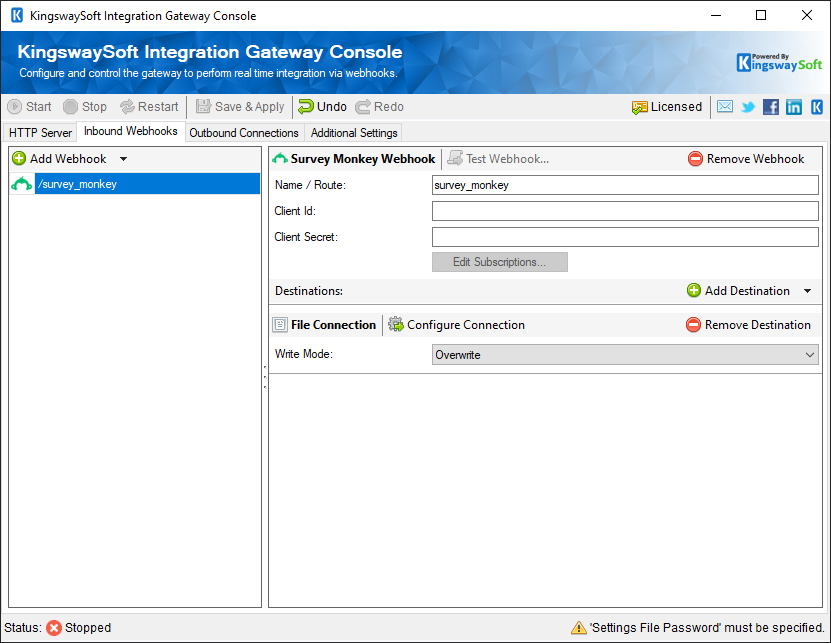Click the Redo toolbar button
Image resolution: width=831 pixels, height=643 pixels.
[x=379, y=107]
